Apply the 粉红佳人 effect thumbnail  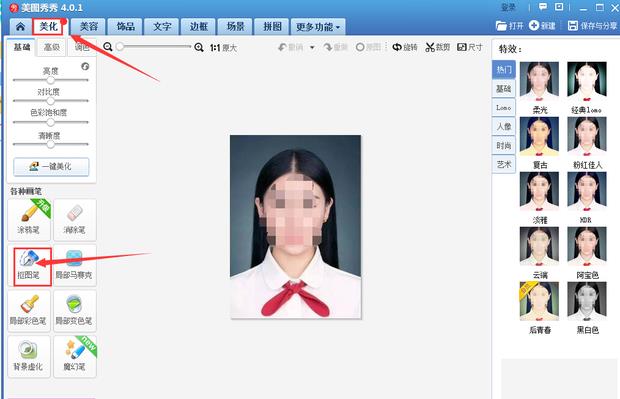pyautogui.click(x=587, y=136)
